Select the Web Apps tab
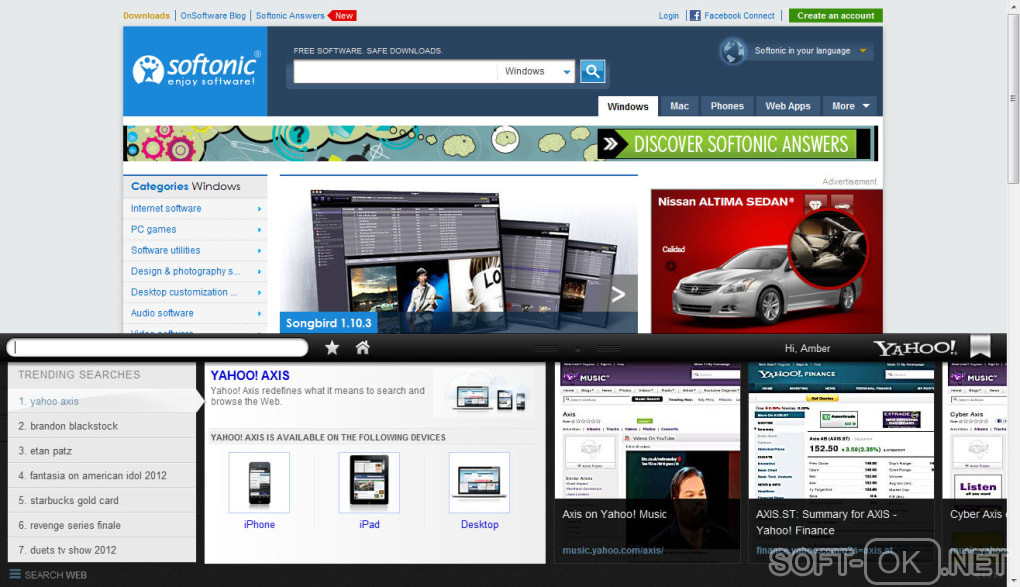This screenshot has width=1020, height=587. (x=788, y=106)
